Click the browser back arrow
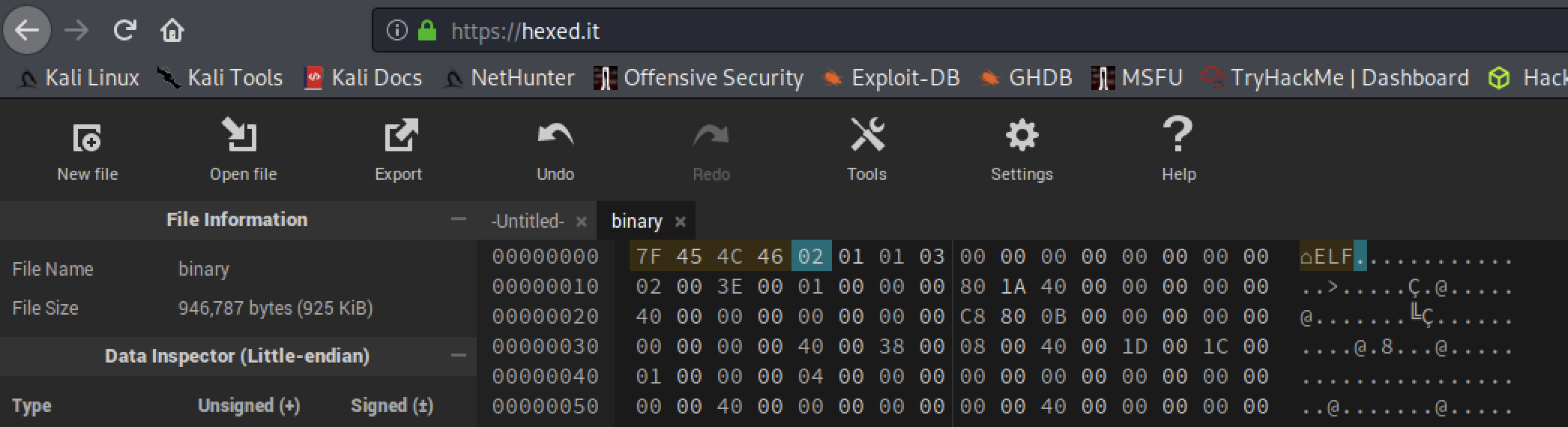This screenshot has width=1568, height=427. pyautogui.click(x=27, y=31)
